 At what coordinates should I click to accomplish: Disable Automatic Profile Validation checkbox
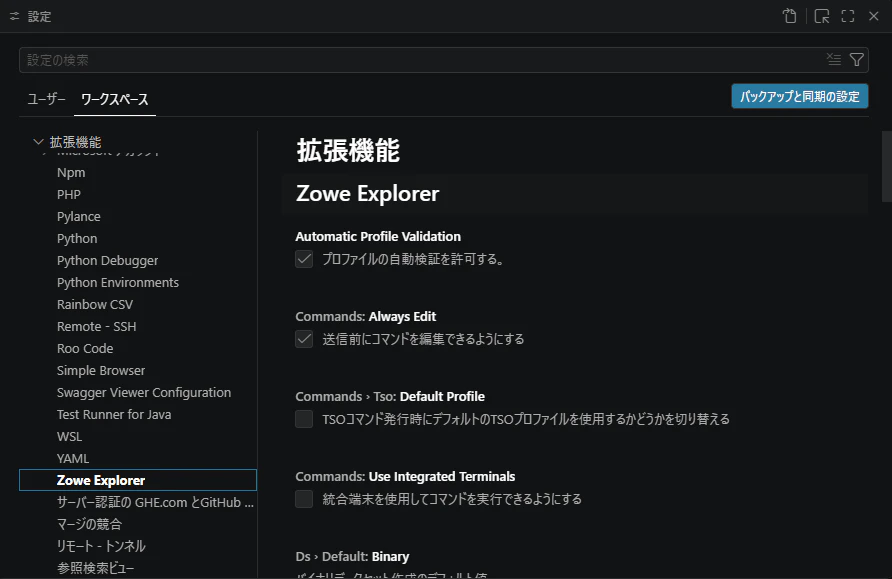pos(304,259)
